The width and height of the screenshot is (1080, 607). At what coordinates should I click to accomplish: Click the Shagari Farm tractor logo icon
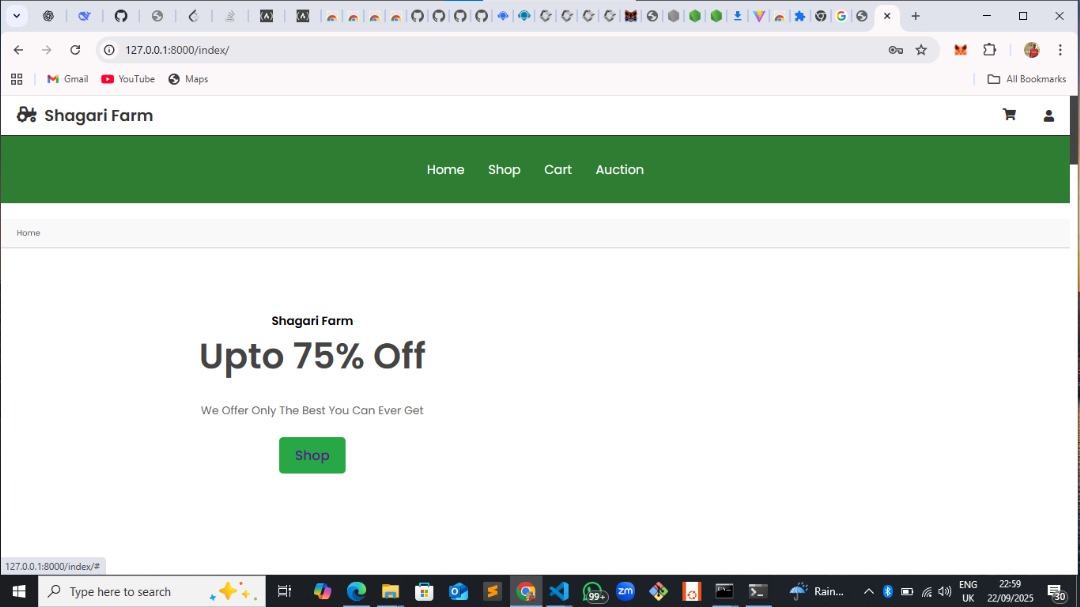[26, 114]
